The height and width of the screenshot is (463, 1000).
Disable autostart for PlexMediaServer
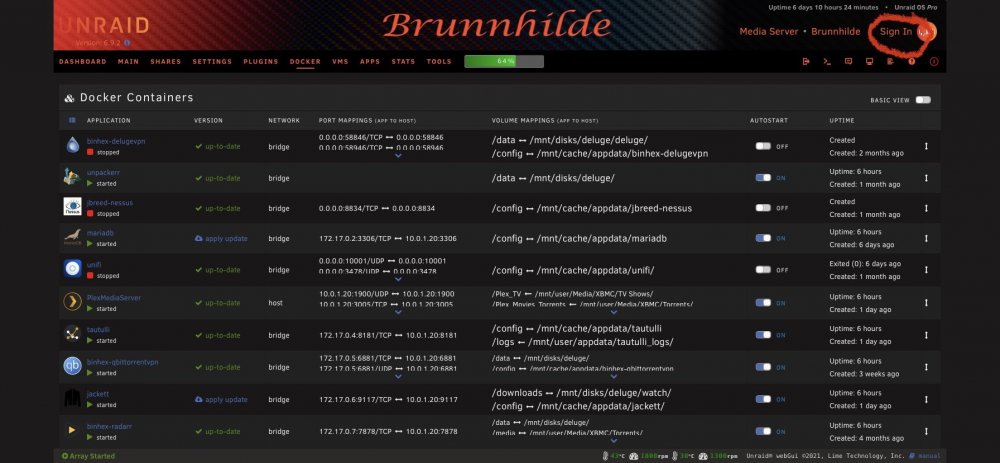(763, 303)
